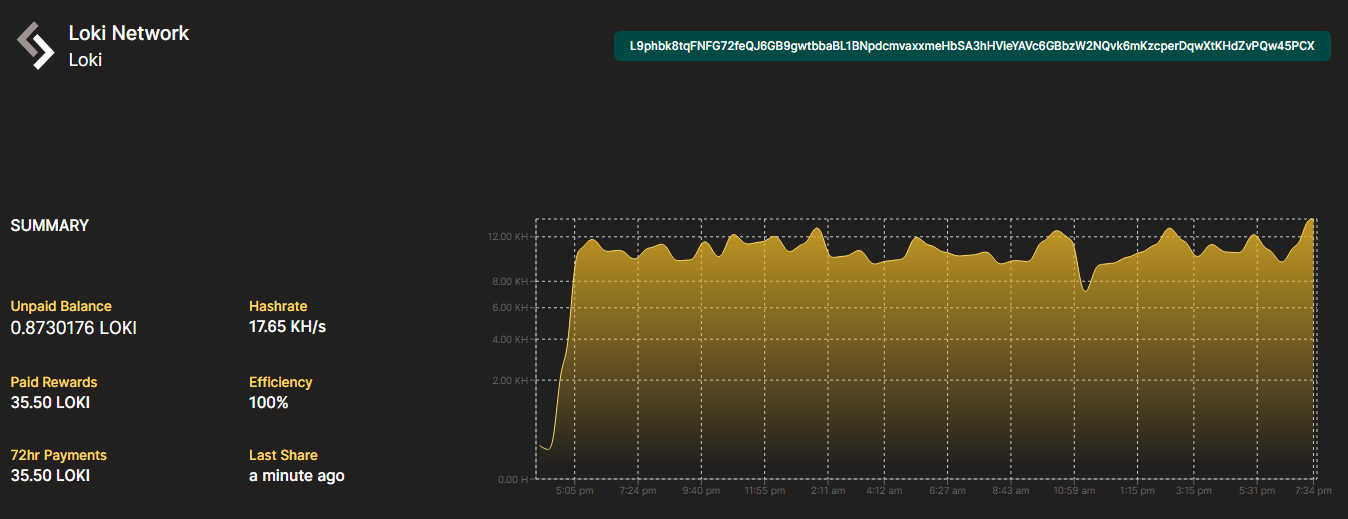Image resolution: width=1348 pixels, height=519 pixels.
Task: Click the 2:11 am time label
Action: (827, 491)
